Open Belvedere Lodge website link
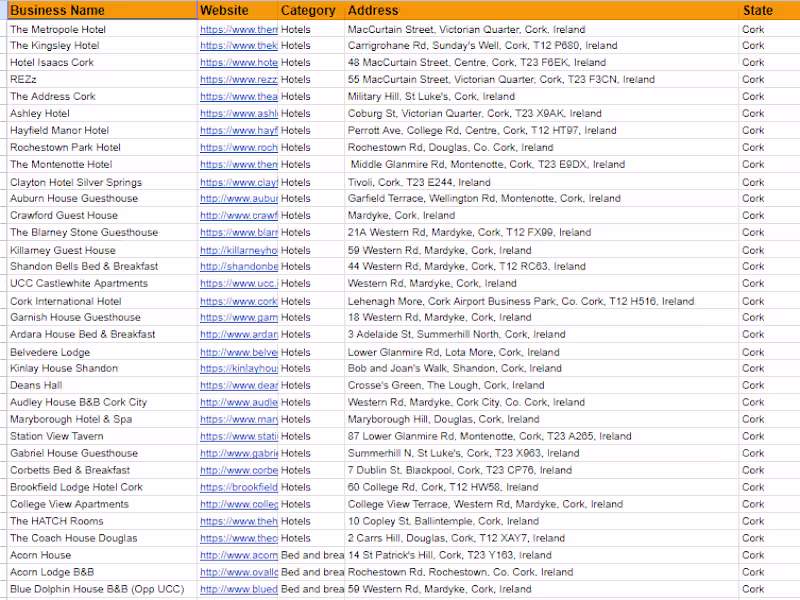The height and width of the screenshot is (600, 800). [x=239, y=353]
